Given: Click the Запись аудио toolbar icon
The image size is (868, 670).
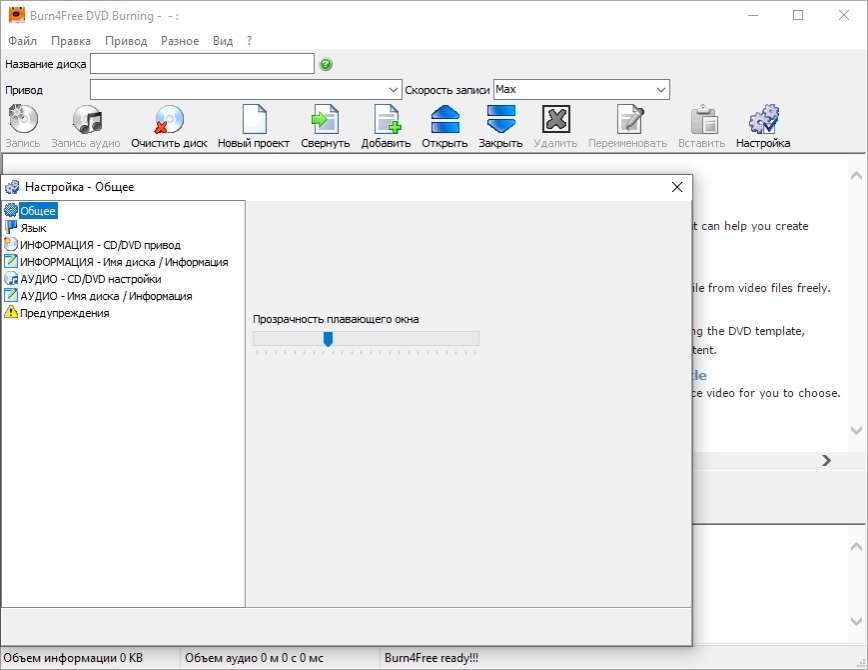Looking at the screenshot, I should pos(87,120).
